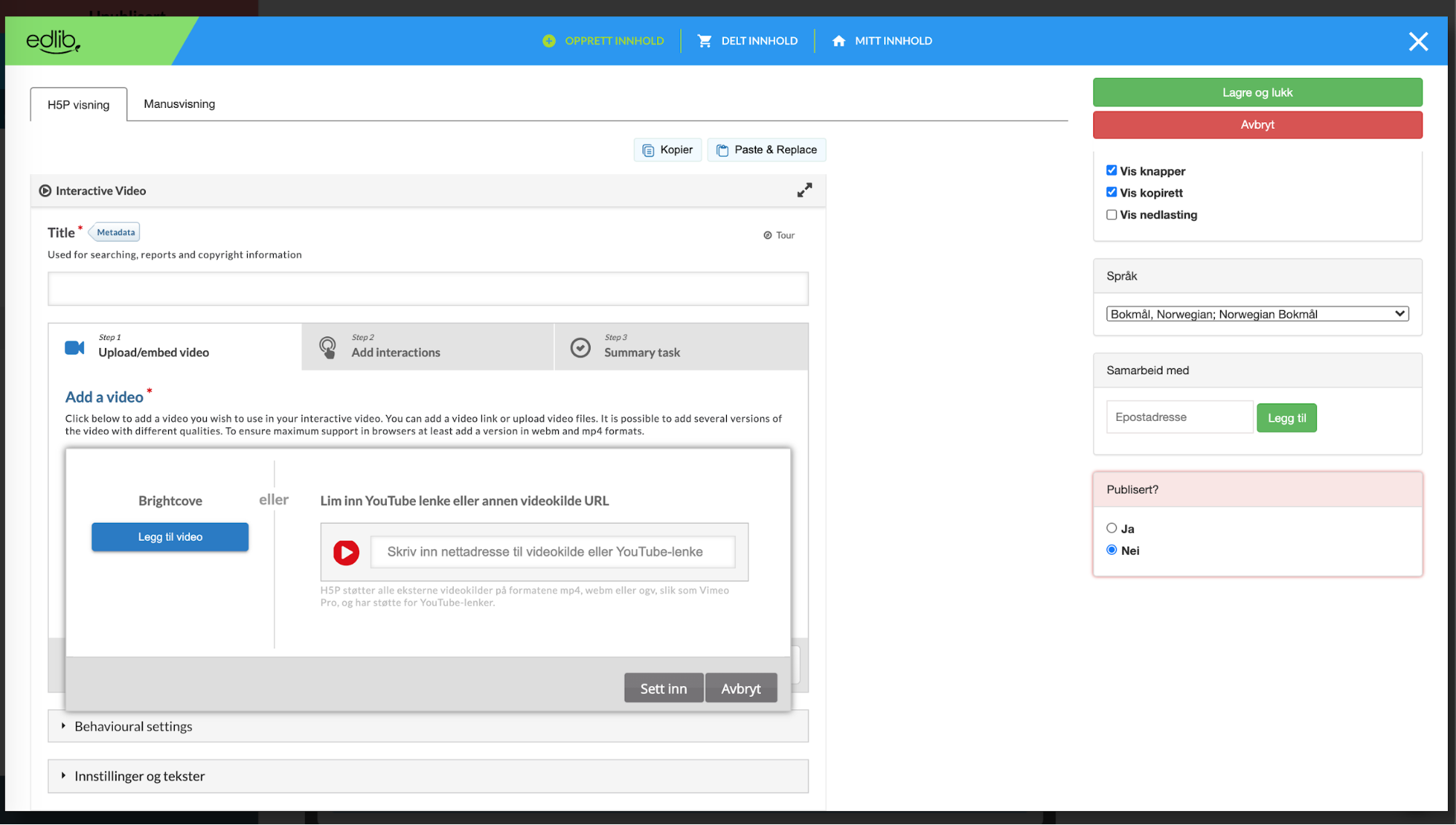Viewport: 1456px width, 825px height.
Task: Click the fullscreen expand arrows icon
Action: [804, 190]
